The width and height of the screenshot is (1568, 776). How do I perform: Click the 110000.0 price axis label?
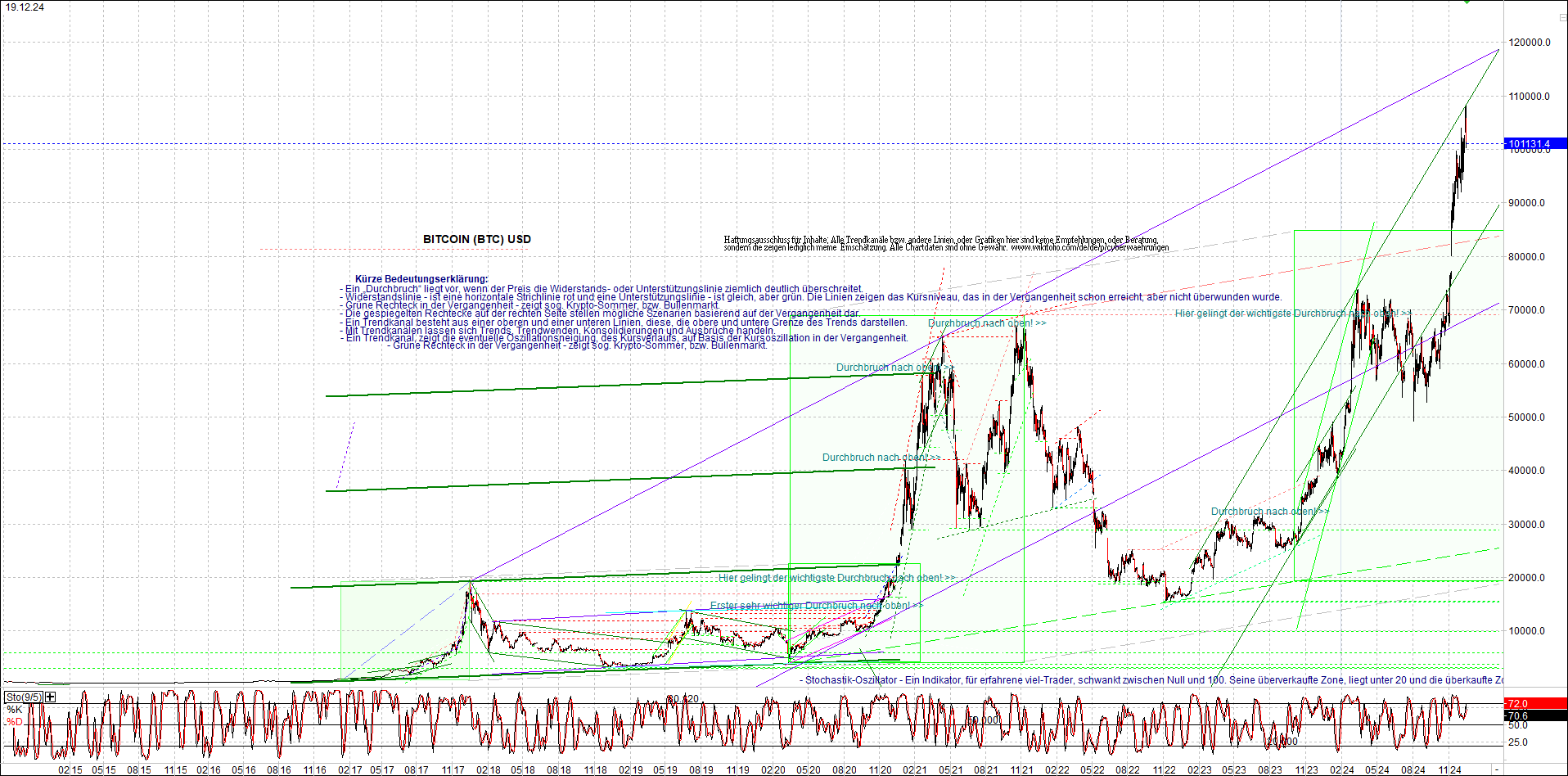coord(1530,96)
